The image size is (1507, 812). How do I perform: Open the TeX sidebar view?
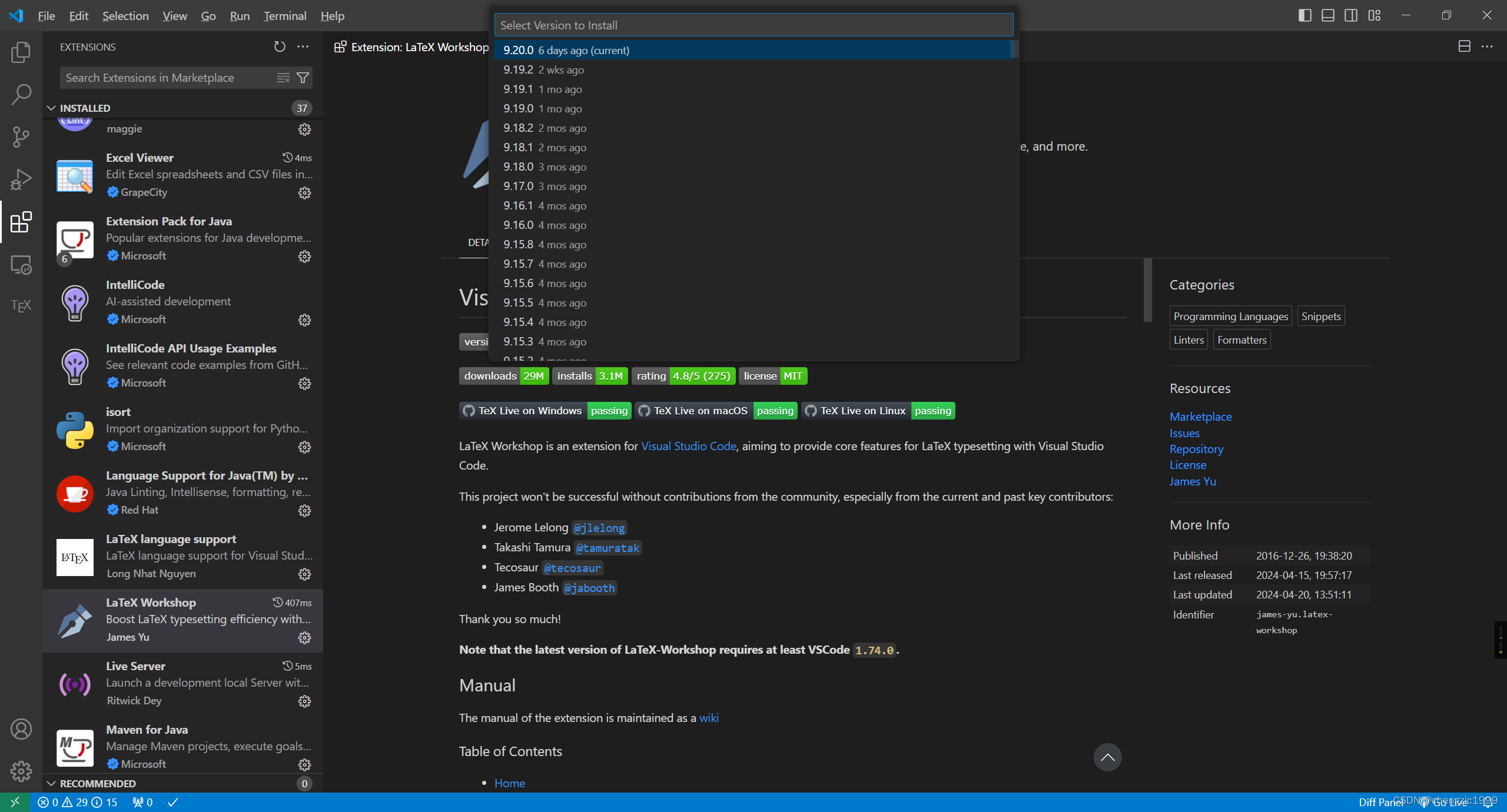coord(21,305)
